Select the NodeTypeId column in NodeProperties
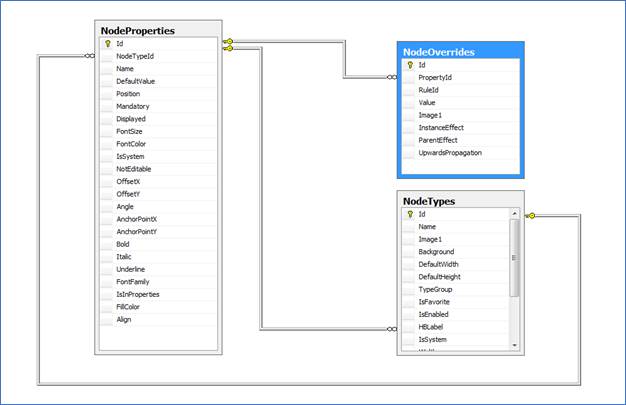626x405 pixels. pyautogui.click(x=135, y=57)
